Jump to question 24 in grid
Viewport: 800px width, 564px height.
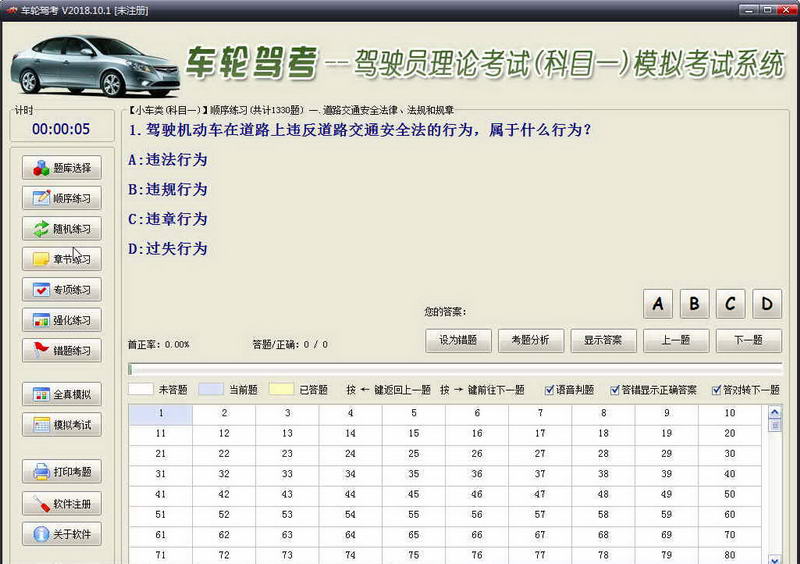click(351, 454)
